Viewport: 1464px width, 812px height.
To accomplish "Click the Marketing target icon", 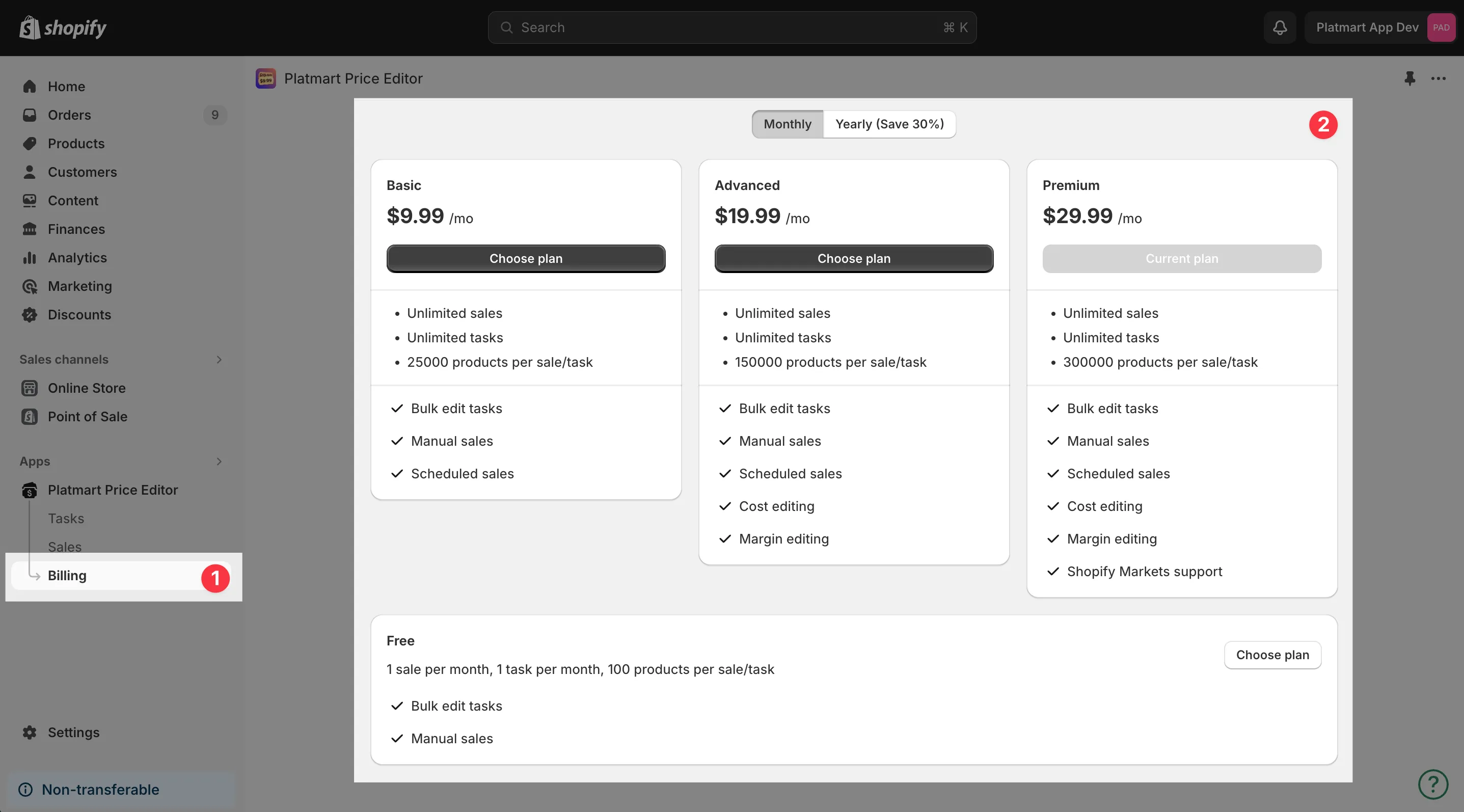I will 30,286.
